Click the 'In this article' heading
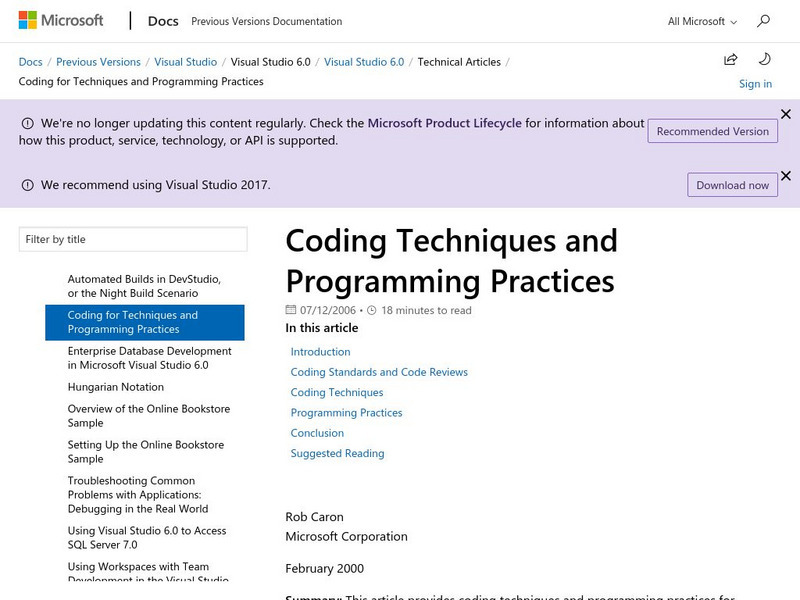 click(322, 328)
